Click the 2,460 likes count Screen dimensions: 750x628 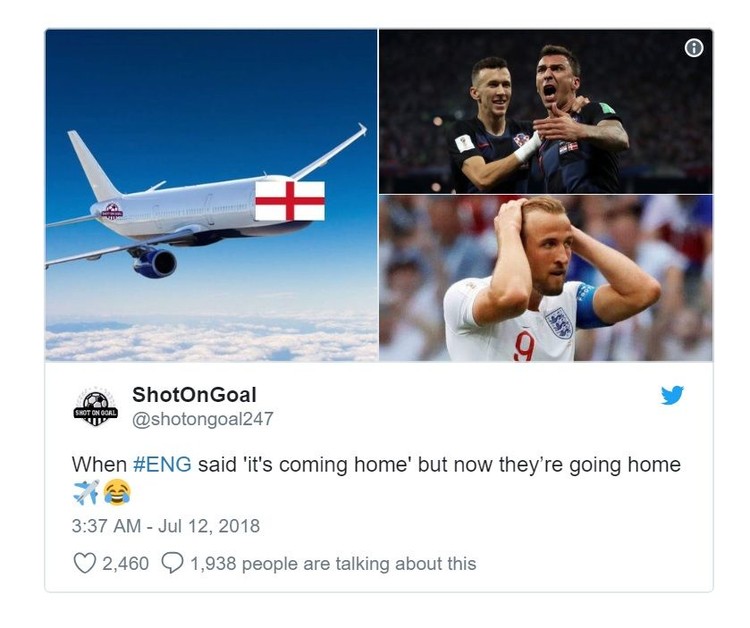[x=125, y=563]
